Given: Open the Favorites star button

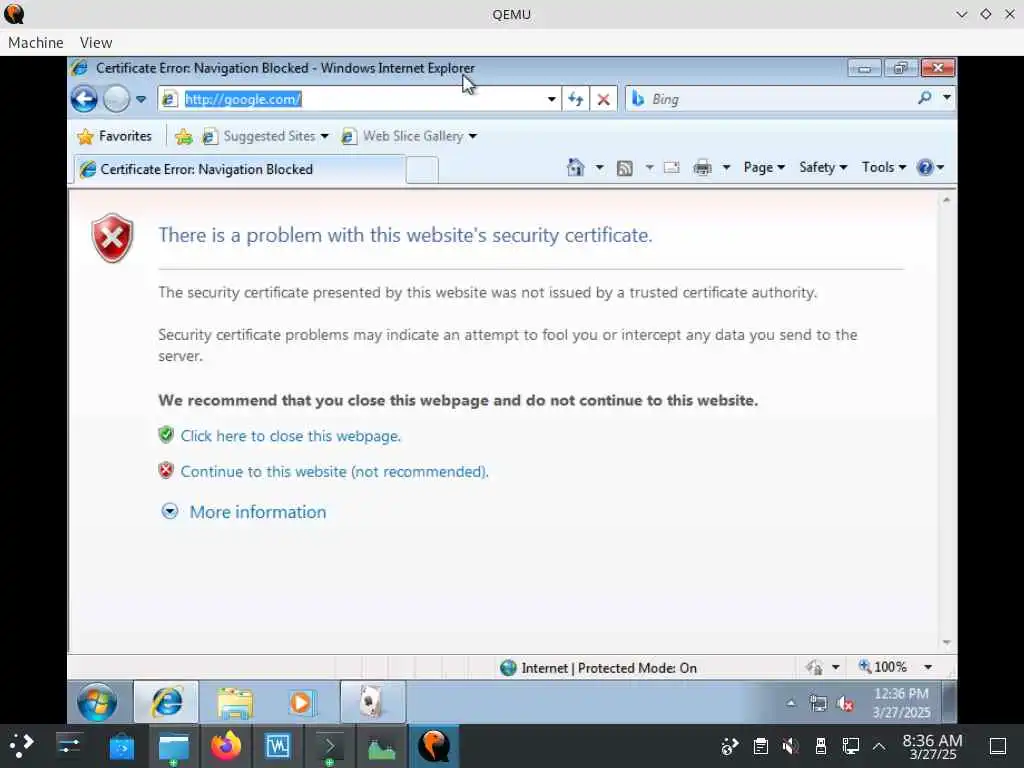Looking at the screenshot, I should (114, 136).
